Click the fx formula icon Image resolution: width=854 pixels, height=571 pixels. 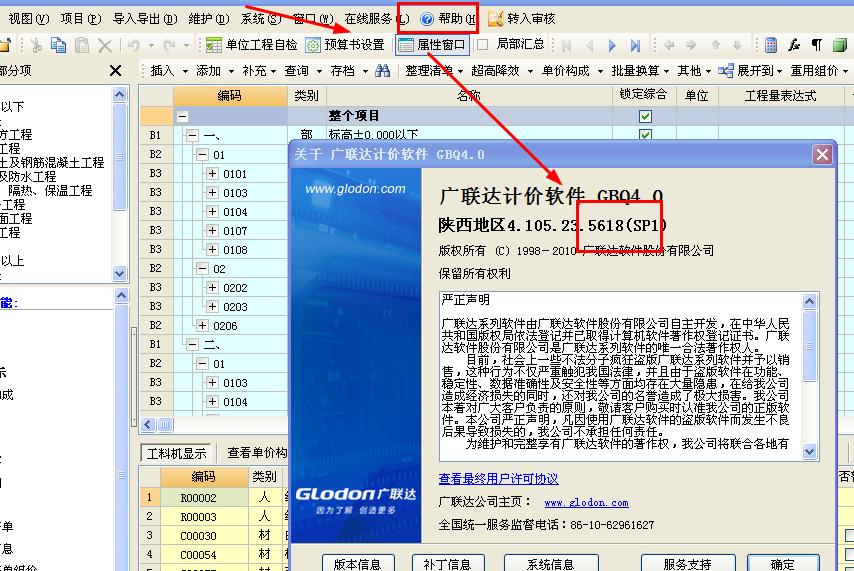point(794,45)
